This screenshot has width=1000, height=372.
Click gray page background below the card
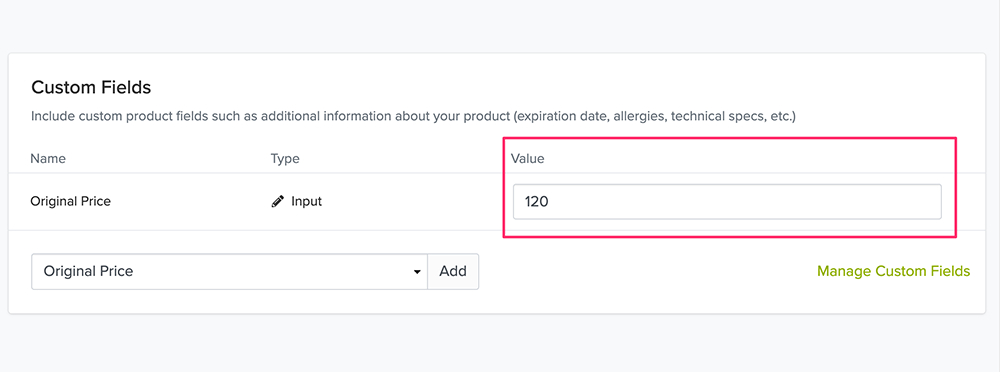coord(500,345)
